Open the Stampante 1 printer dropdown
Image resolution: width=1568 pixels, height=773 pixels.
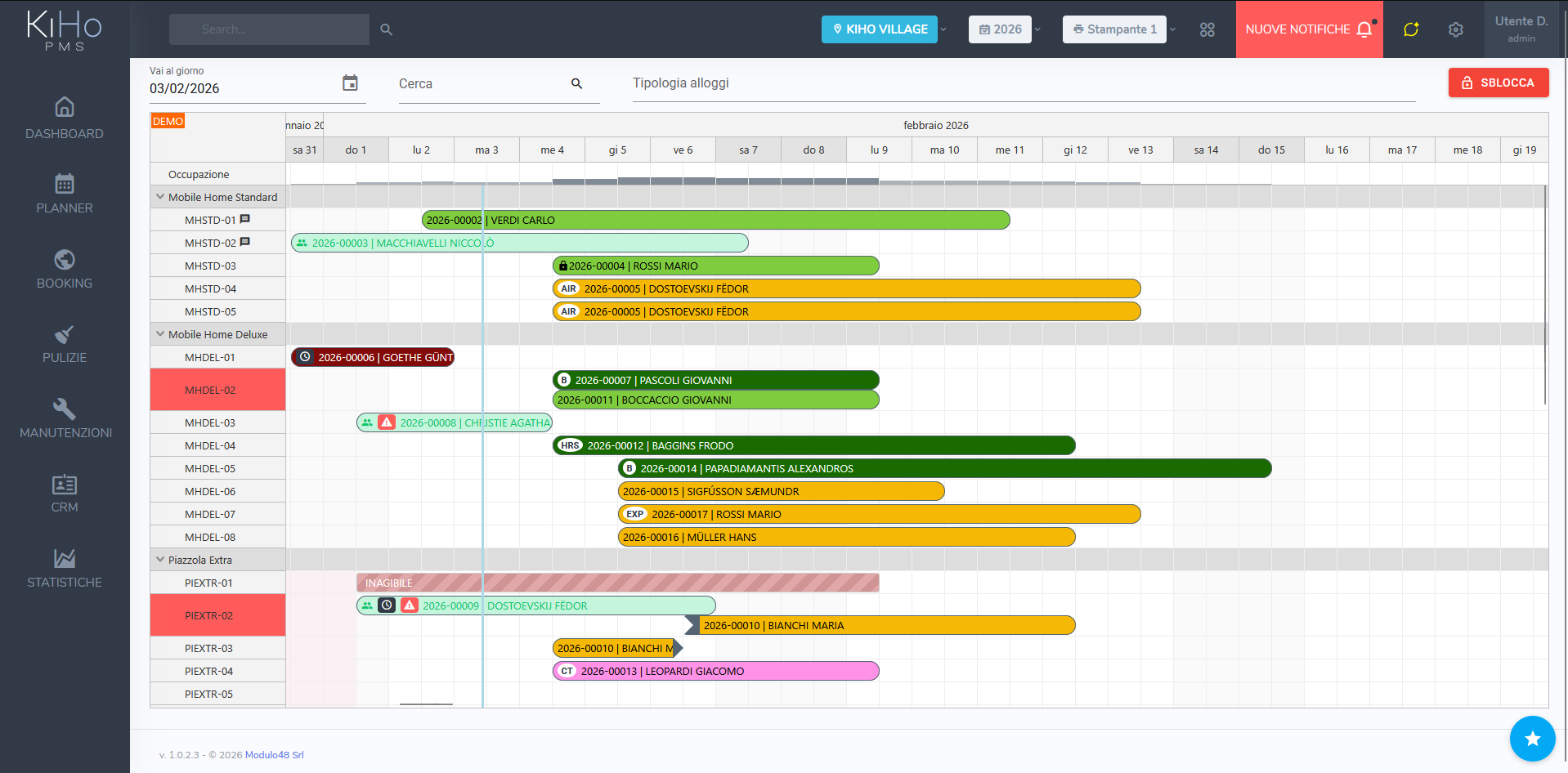pyautogui.click(x=1120, y=29)
